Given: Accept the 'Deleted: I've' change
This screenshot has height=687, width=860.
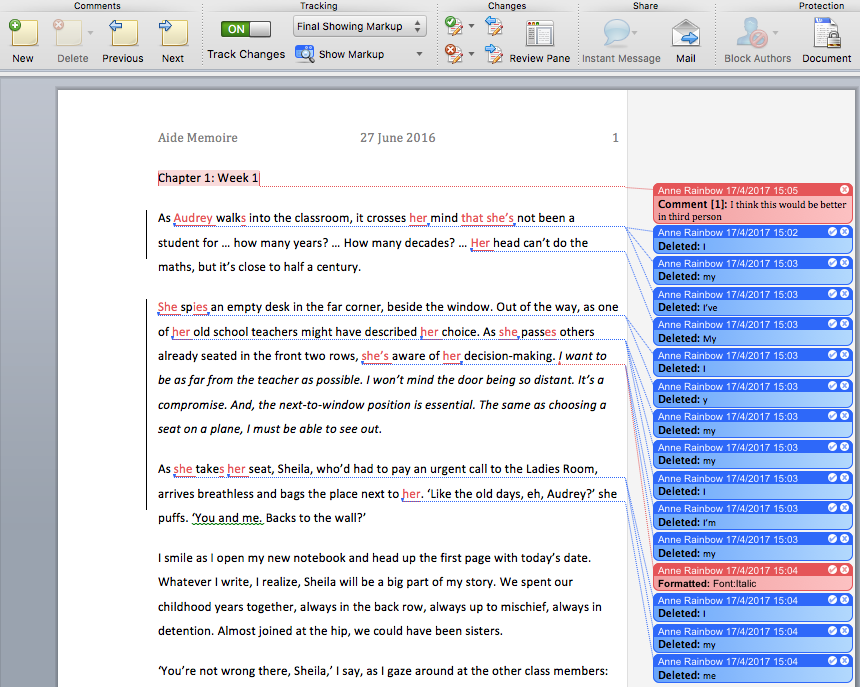Looking at the screenshot, I should click(x=833, y=293).
